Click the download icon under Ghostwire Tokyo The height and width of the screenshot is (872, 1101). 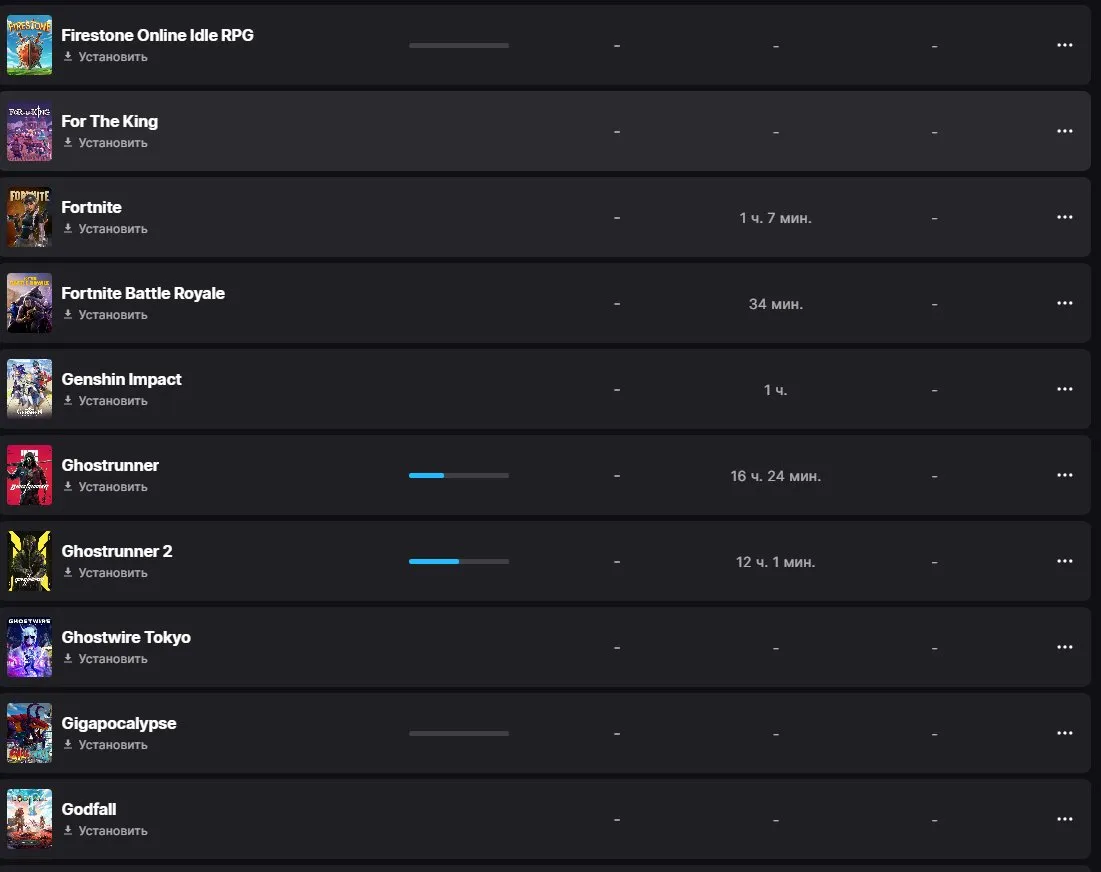click(x=68, y=658)
